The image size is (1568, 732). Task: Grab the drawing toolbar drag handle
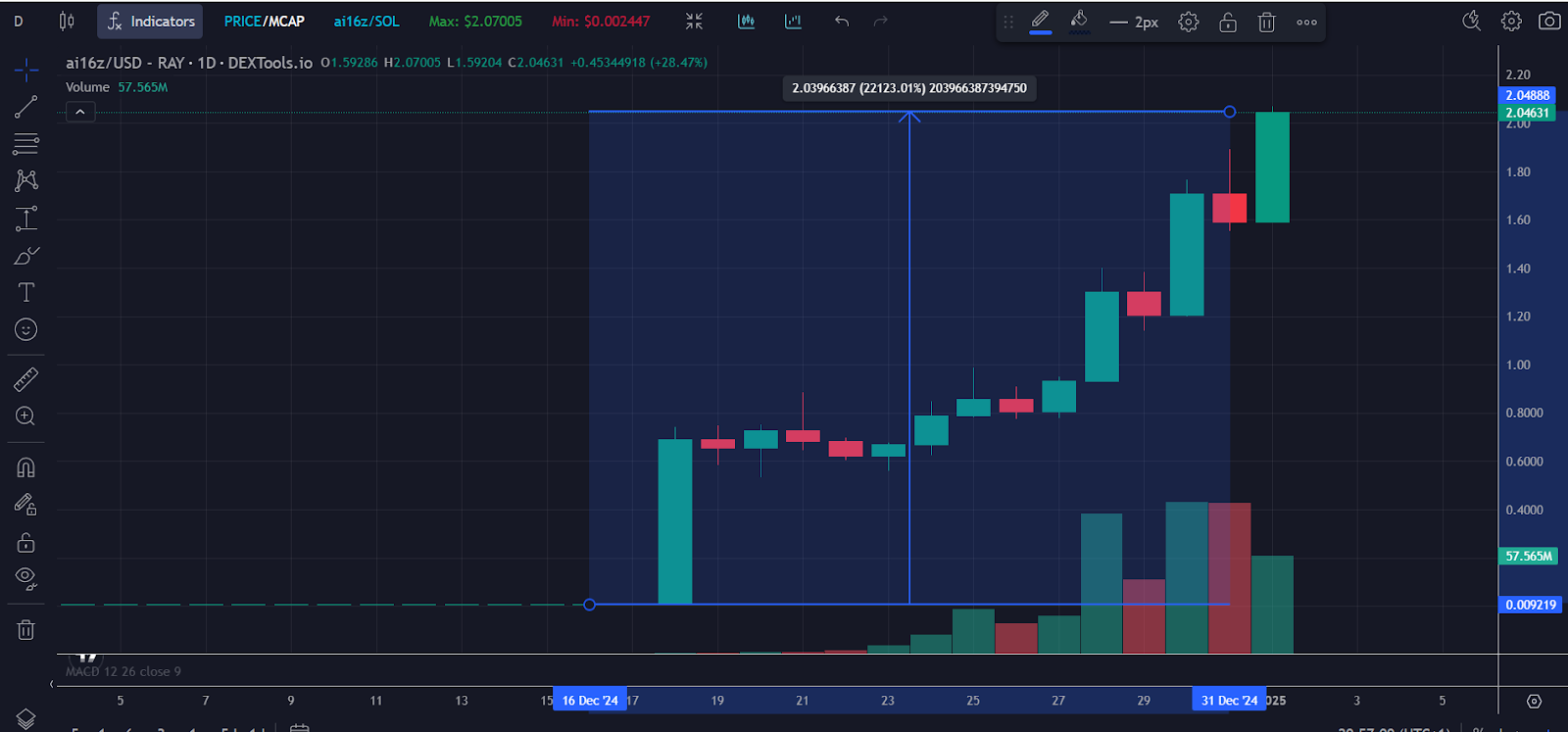pyautogui.click(x=1008, y=22)
